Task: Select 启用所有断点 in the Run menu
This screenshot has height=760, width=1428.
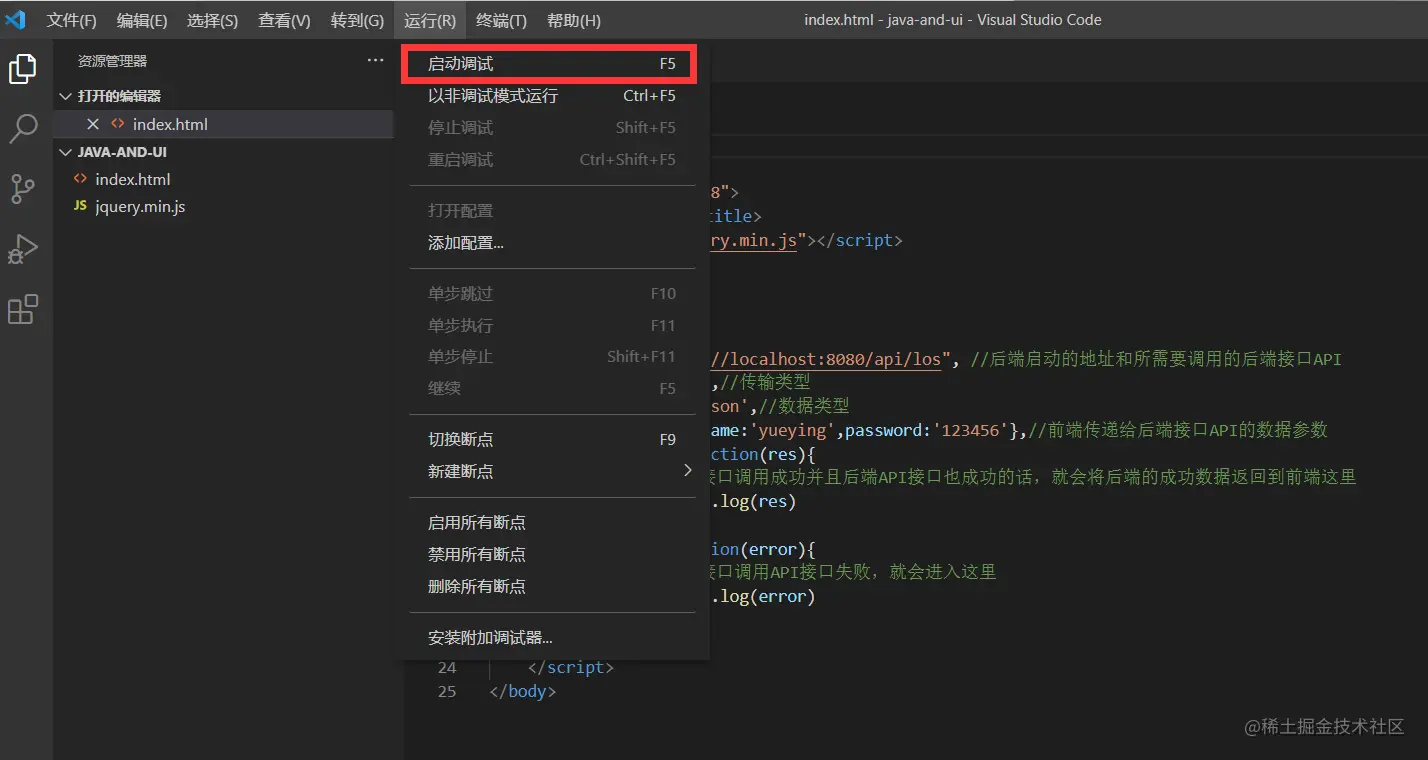Action: click(552, 523)
